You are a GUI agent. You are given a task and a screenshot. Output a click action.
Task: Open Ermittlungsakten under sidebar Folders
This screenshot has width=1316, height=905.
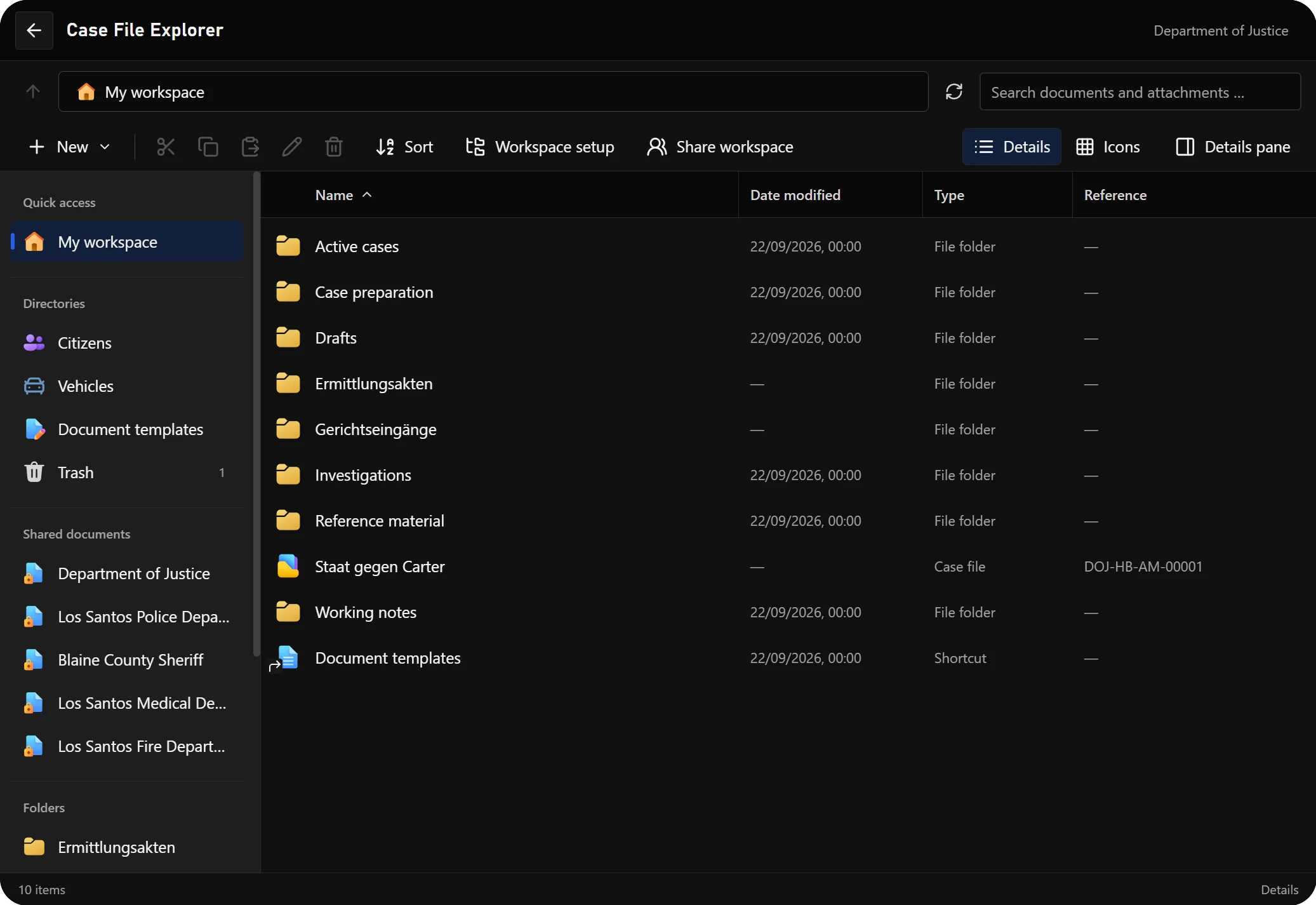[127, 847]
